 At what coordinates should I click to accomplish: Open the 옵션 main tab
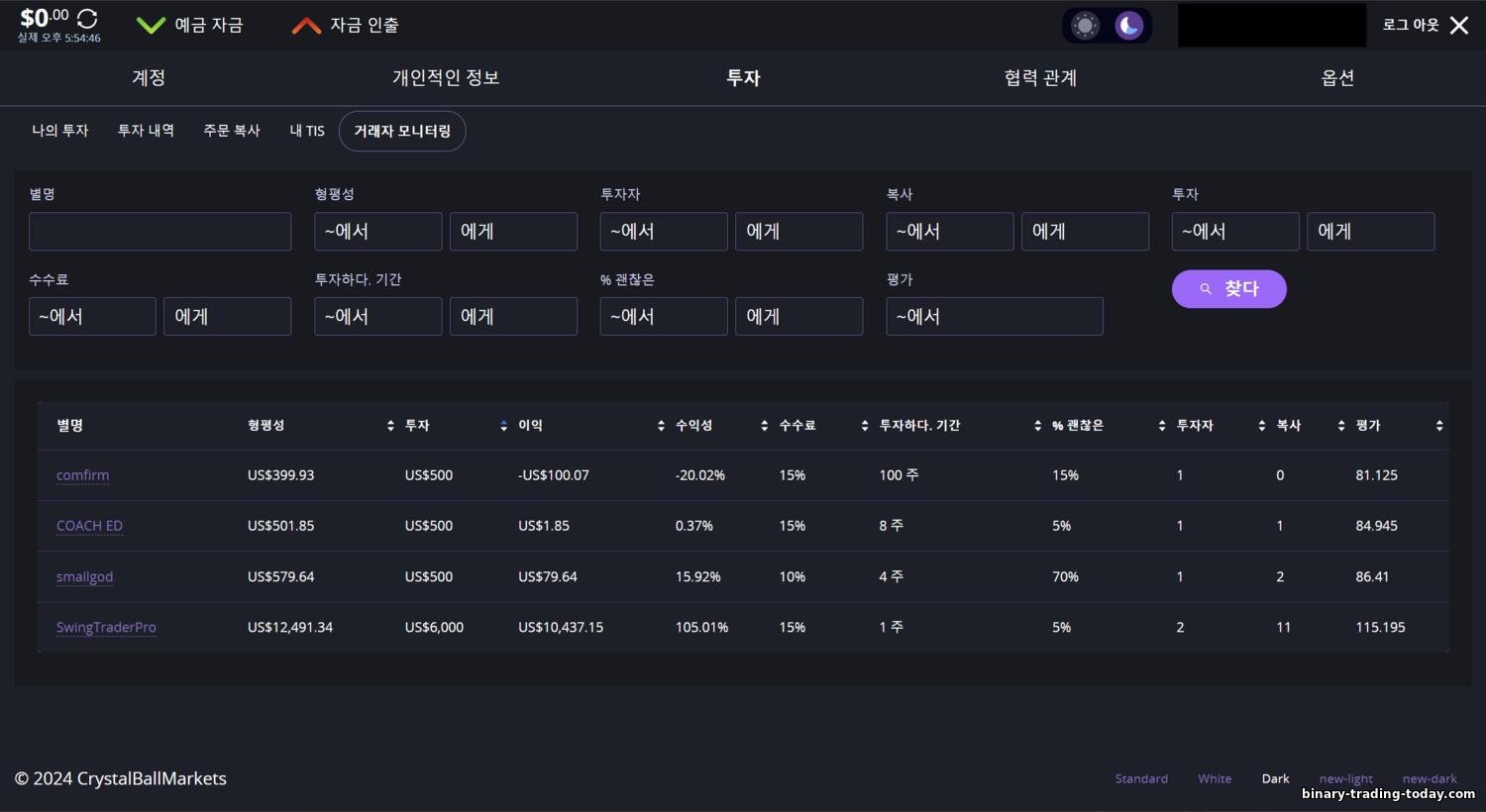click(1337, 78)
